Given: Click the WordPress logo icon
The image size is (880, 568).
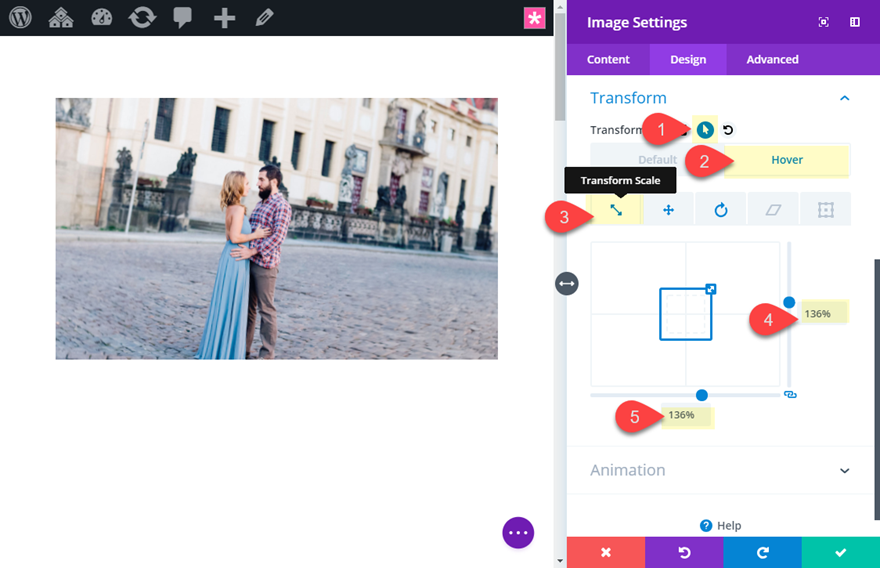Looking at the screenshot, I should (20, 18).
